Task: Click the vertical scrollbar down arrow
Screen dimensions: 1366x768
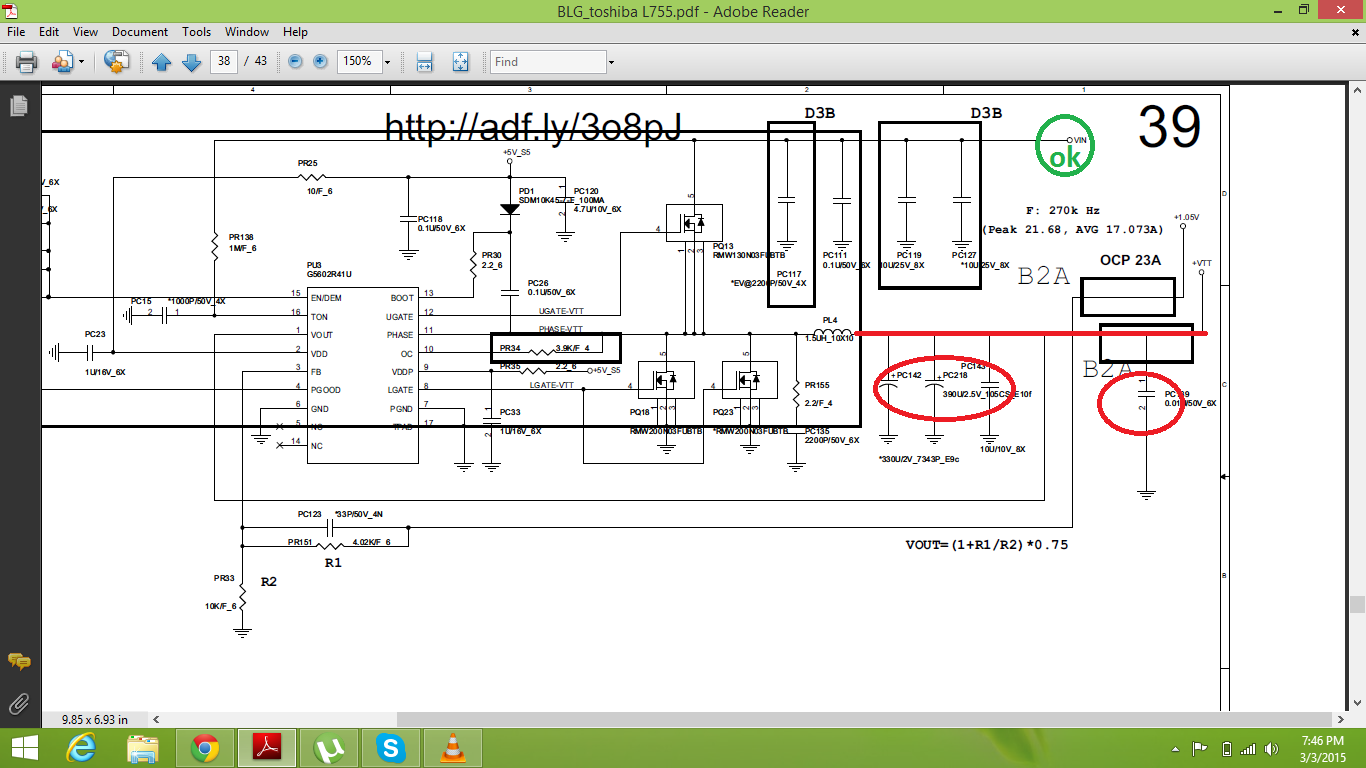Action: (x=1357, y=704)
